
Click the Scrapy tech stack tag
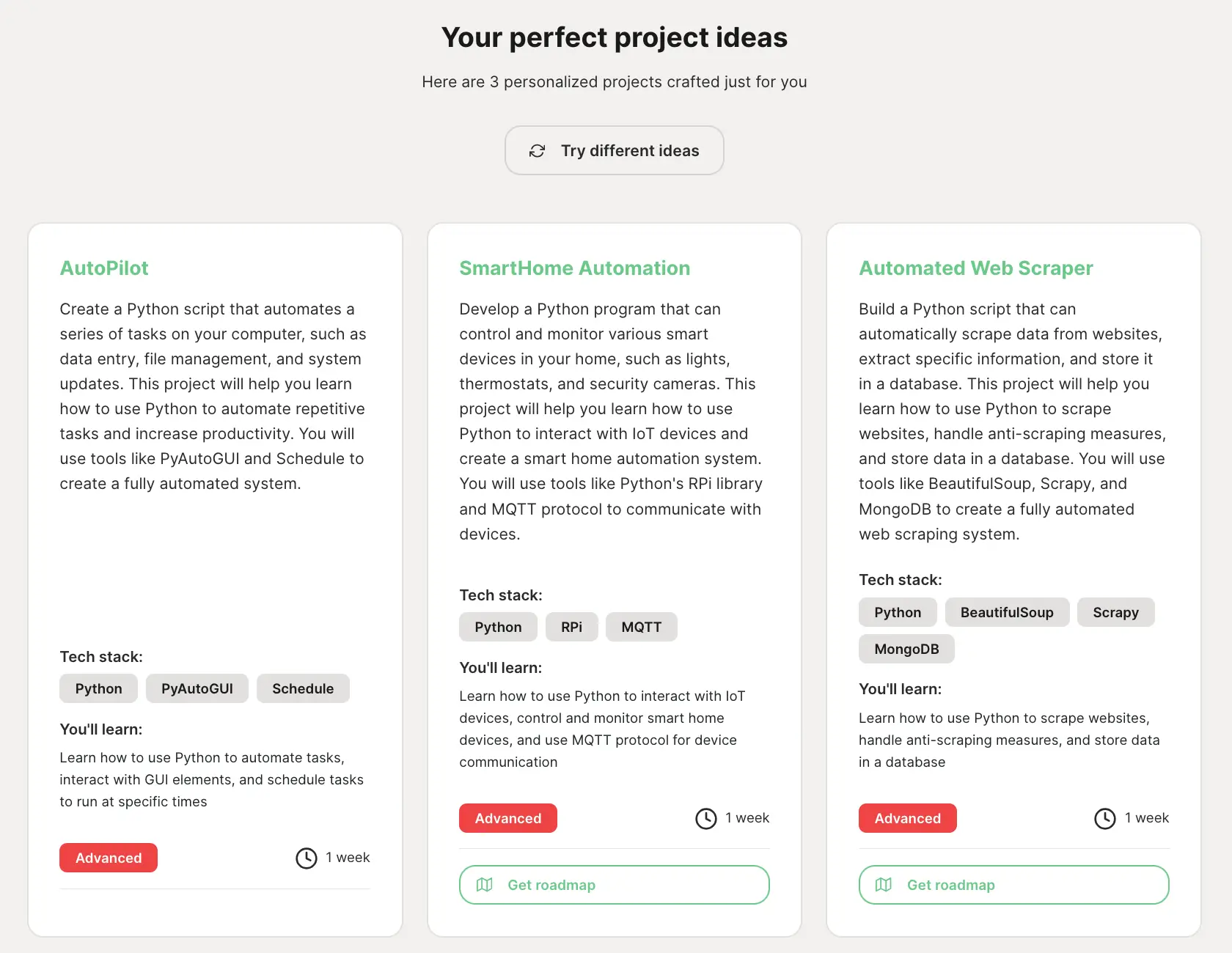click(1116, 612)
